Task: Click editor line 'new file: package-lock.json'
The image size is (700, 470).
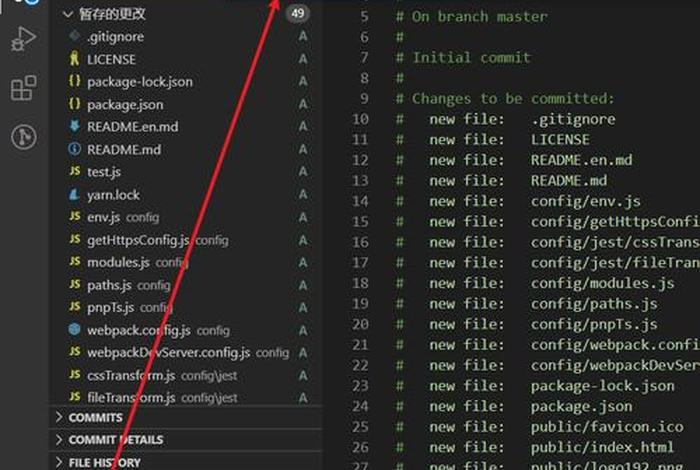Action: point(535,386)
